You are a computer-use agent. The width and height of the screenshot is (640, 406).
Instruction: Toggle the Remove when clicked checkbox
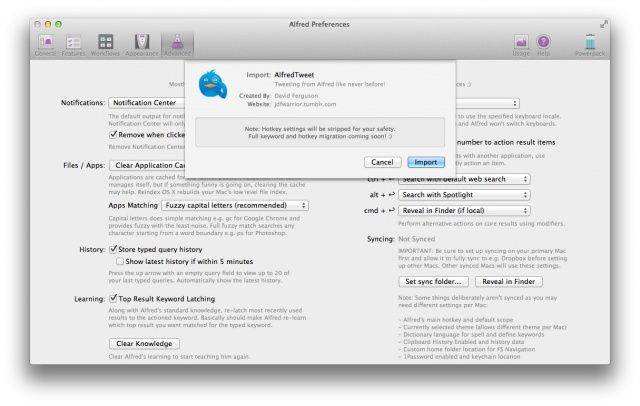click(x=113, y=134)
